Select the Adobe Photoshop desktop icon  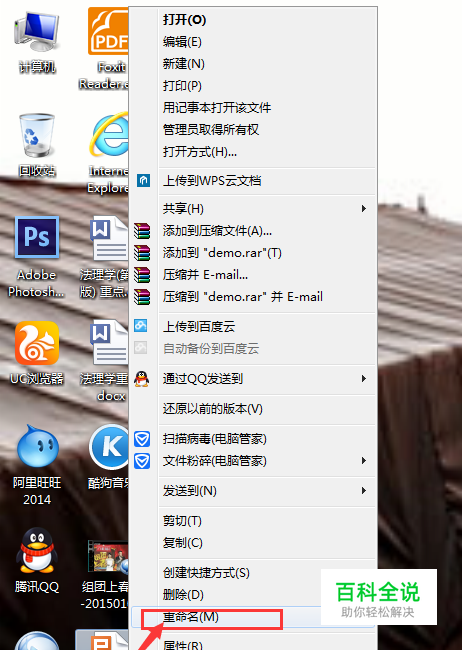coord(37,237)
